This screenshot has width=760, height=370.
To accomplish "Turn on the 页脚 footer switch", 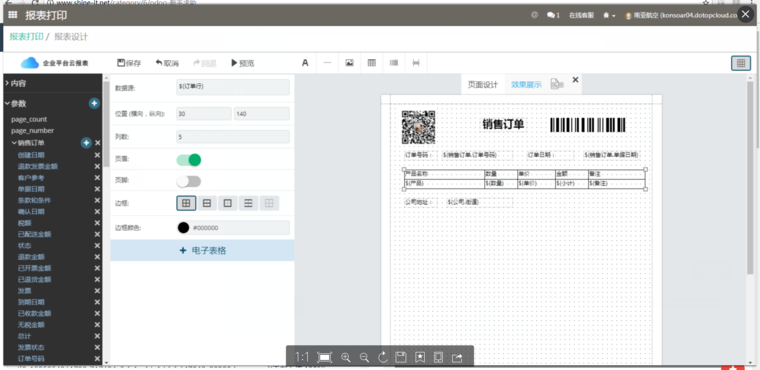I will pos(189,181).
